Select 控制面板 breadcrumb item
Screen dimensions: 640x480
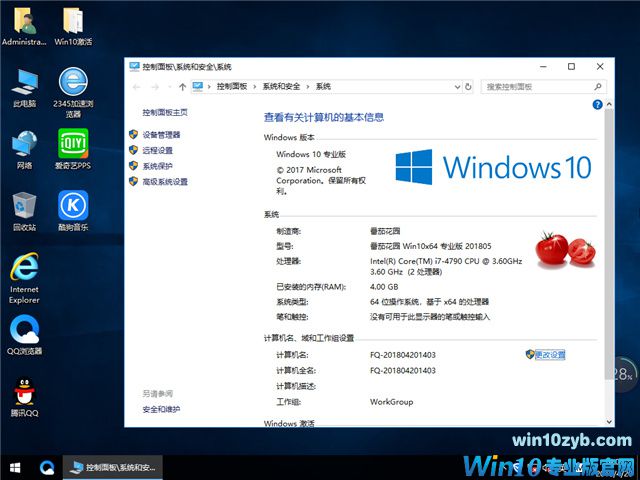coord(232,87)
